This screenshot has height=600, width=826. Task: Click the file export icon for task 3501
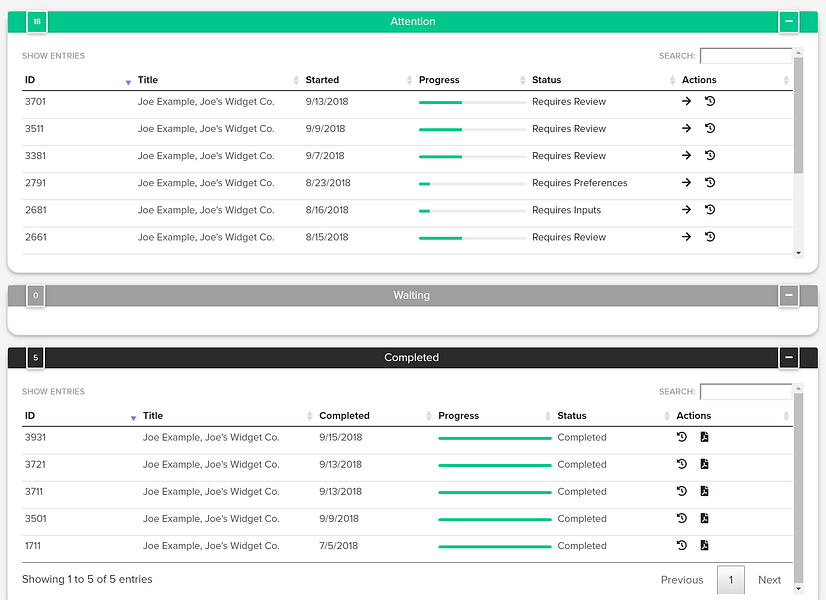(x=704, y=518)
